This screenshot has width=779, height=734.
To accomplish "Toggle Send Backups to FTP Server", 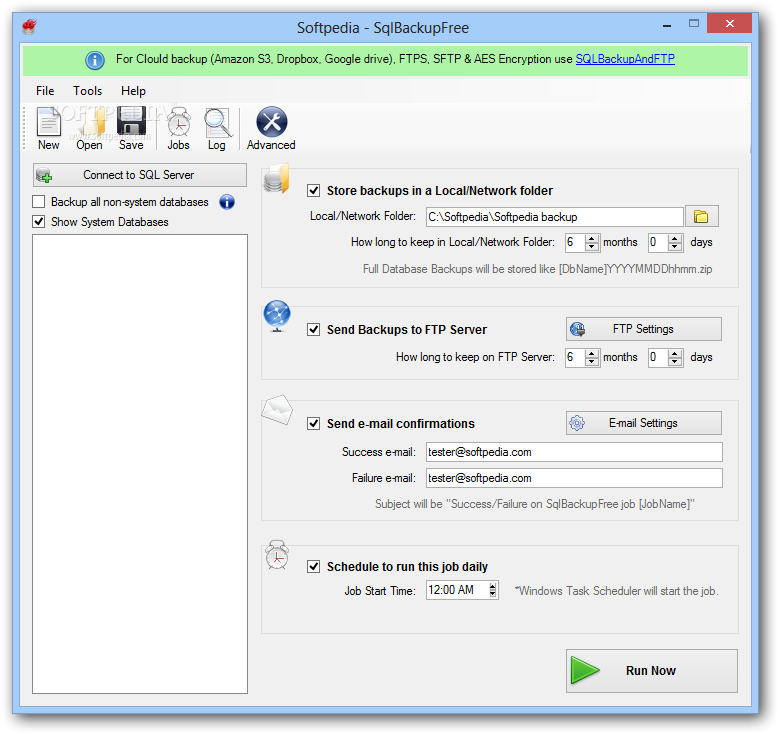I will (x=313, y=329).
